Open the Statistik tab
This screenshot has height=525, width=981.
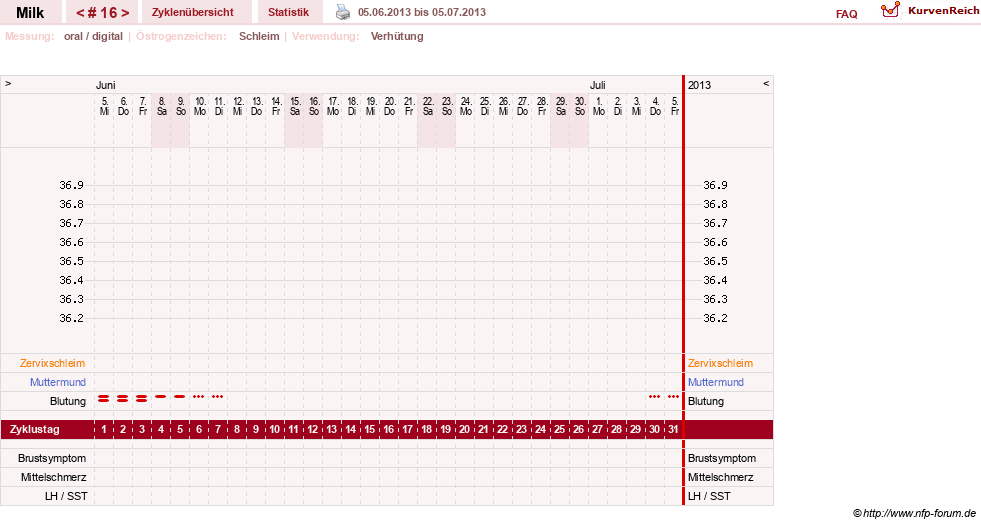tap(288, 12)
